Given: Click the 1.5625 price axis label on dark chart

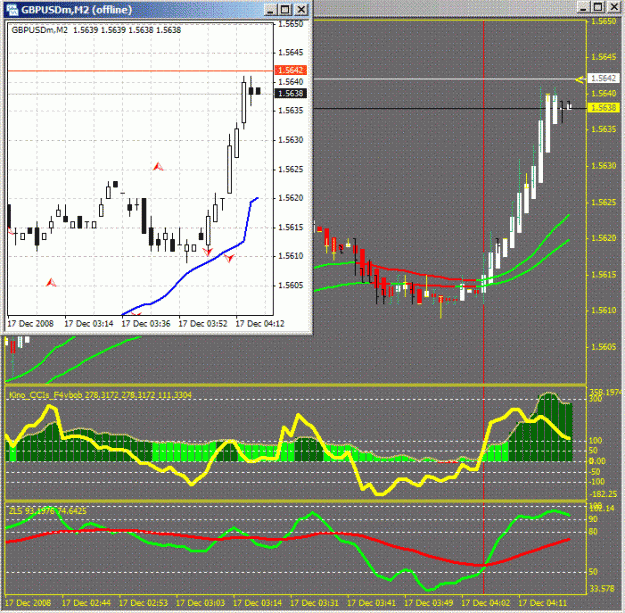Looking at the screenshot, I should 603,202.
